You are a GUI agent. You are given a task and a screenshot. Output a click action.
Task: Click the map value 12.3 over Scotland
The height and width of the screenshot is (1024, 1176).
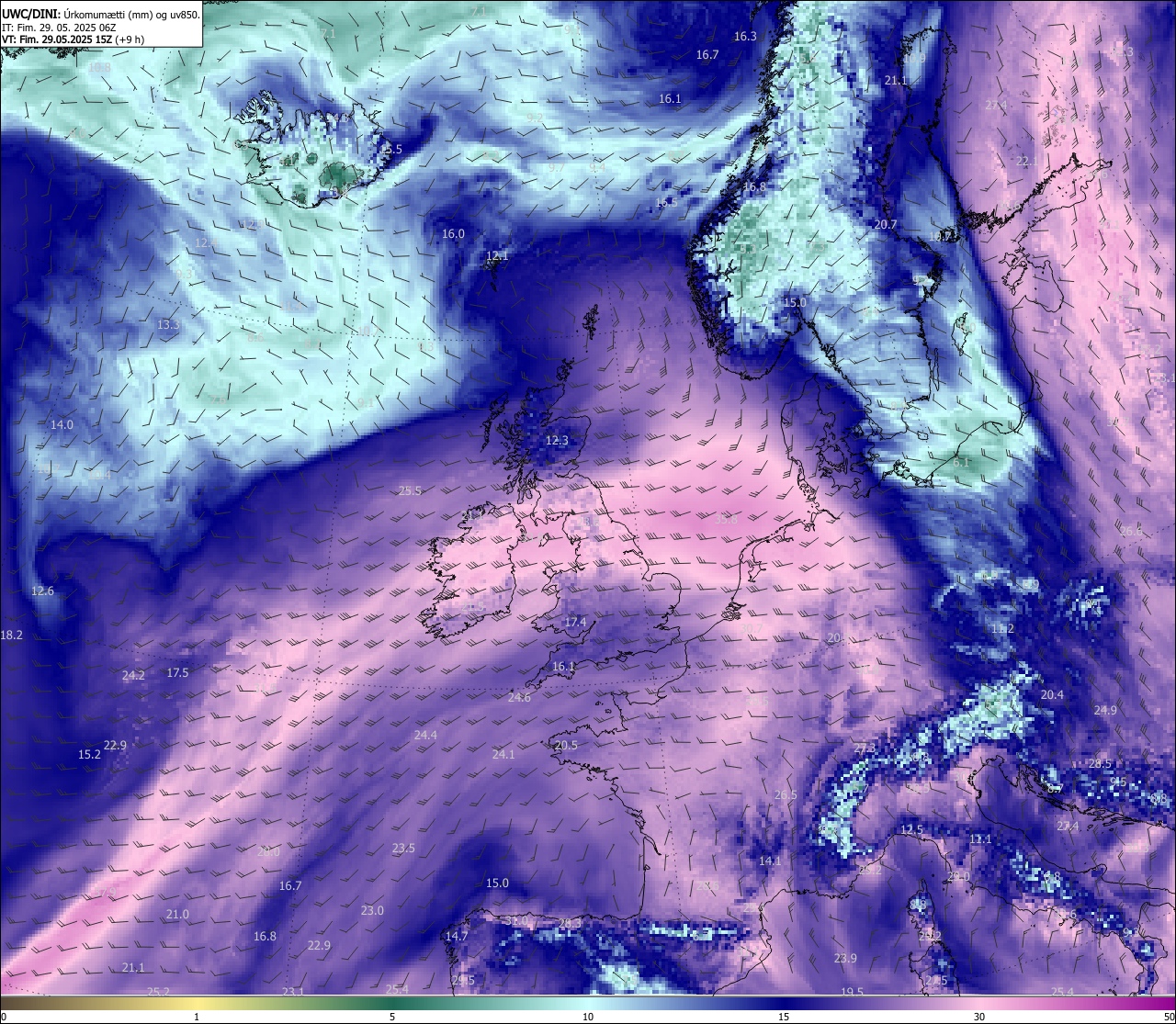[x=557, y=441]
